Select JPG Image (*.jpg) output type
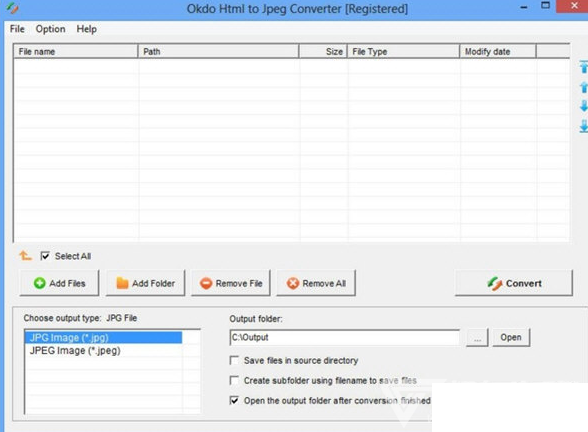The width and height of the screenshot is (588, 432). click(x=104, y=338)
